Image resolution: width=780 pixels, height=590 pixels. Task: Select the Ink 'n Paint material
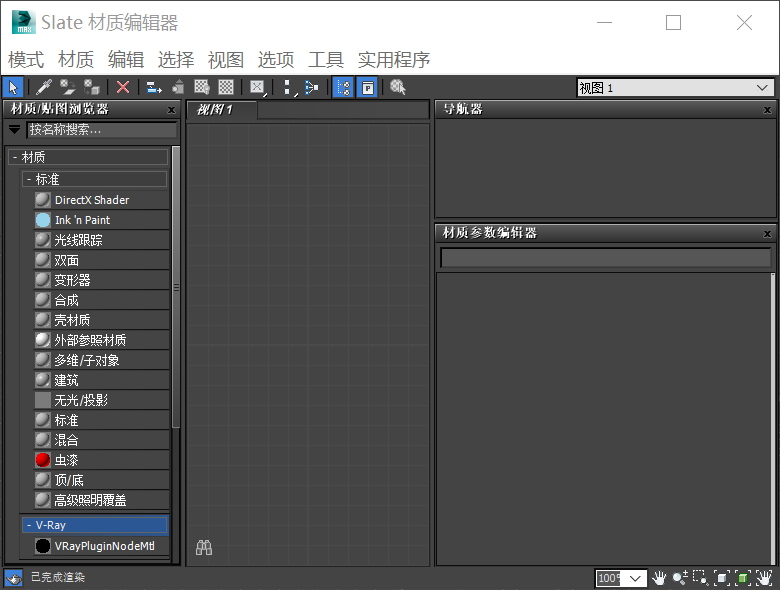101,220
